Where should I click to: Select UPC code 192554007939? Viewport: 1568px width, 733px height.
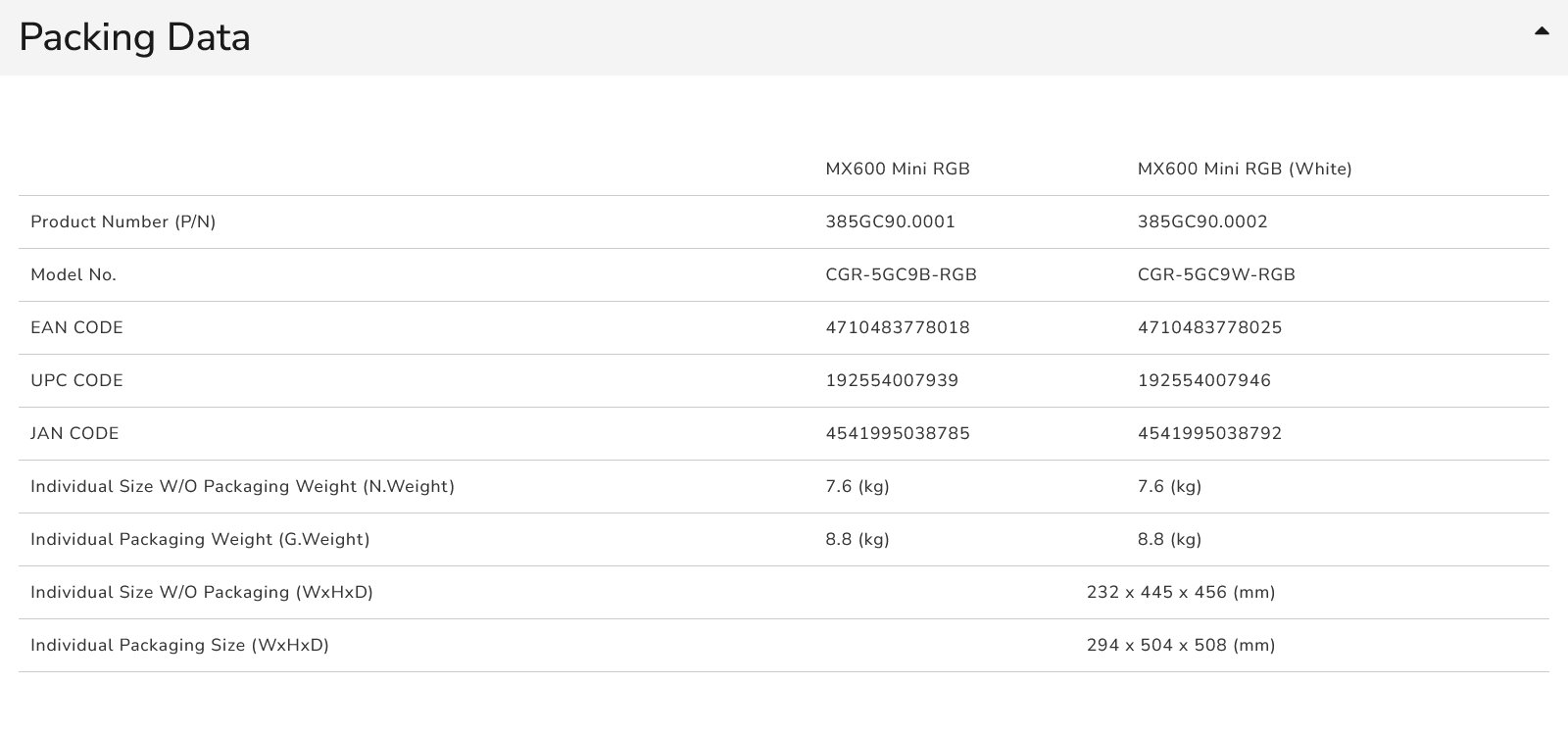click(891, 380)
